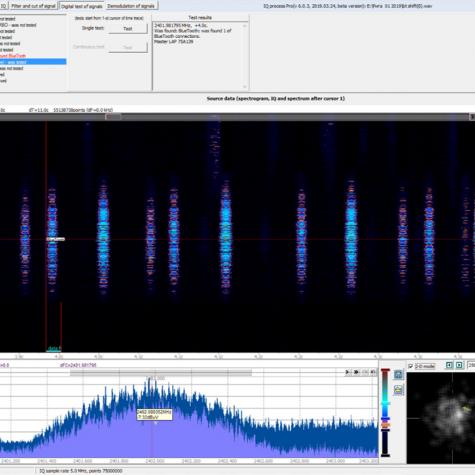Click the fourth icon in the spectrum toolbar
The image size is (475, 475).
click(373, 372)
